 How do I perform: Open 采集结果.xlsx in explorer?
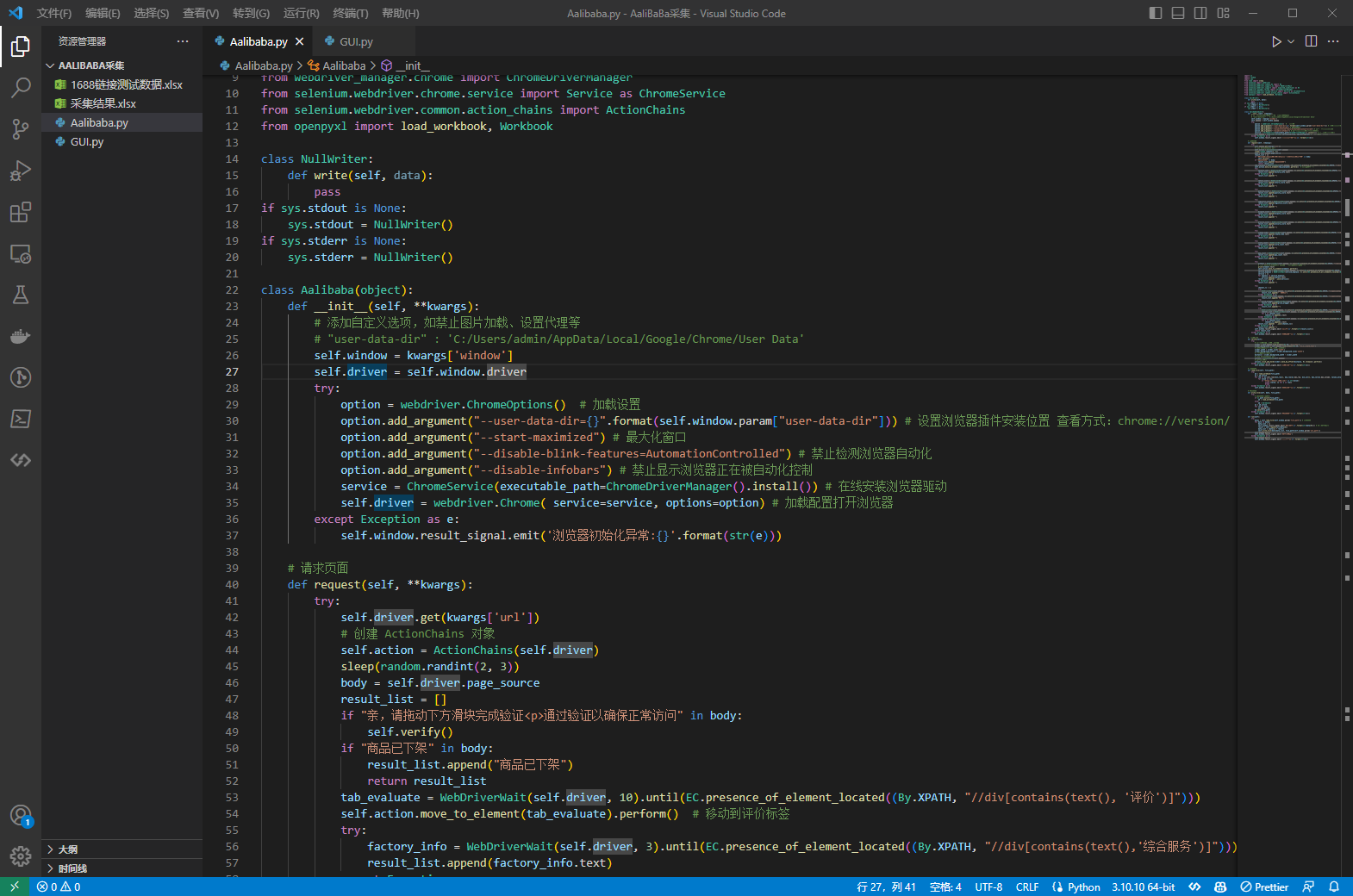click(122, 103)
